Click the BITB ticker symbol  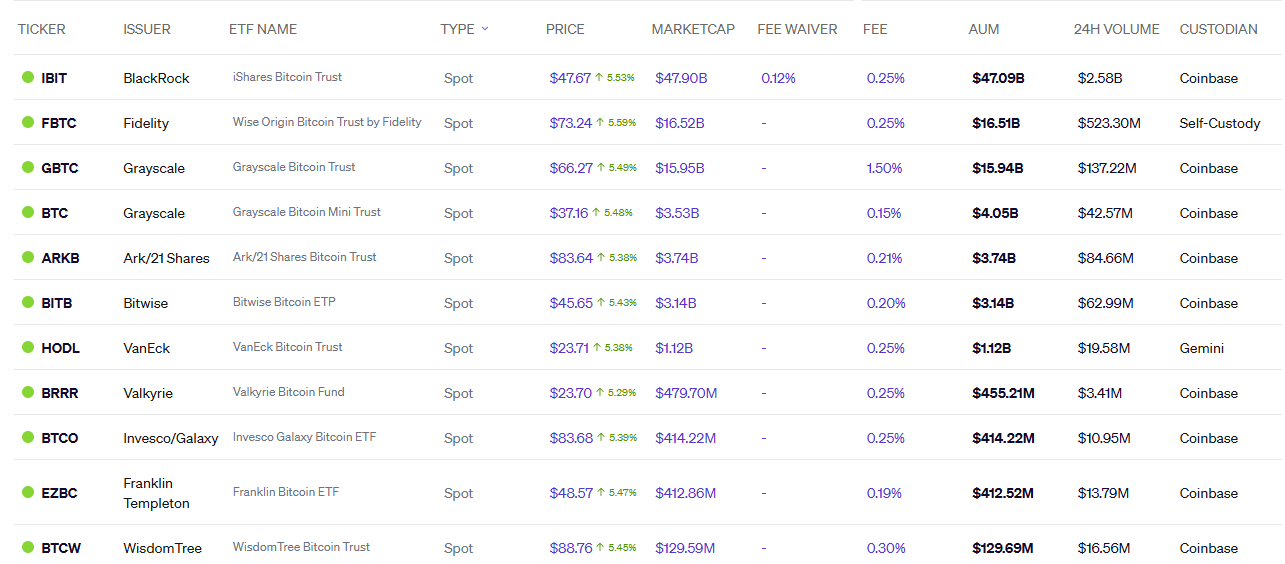click(57, 303)
